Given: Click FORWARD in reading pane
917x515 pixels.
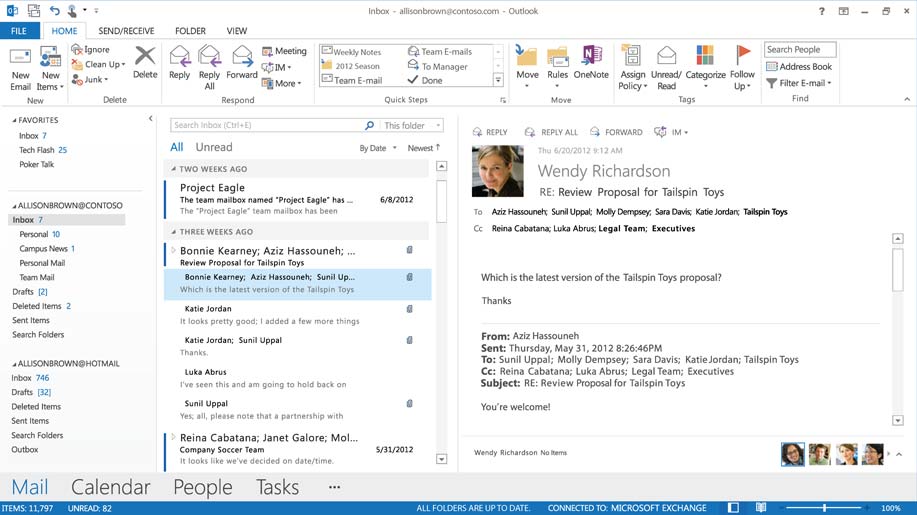Looking at the screenshot, I should click(x=616, y=132).
